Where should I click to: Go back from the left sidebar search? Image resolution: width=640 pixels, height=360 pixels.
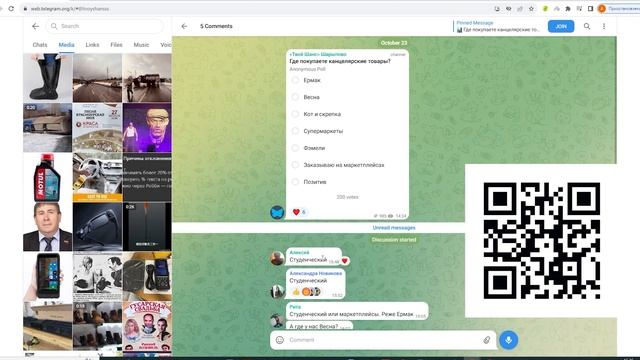(36, 26)
